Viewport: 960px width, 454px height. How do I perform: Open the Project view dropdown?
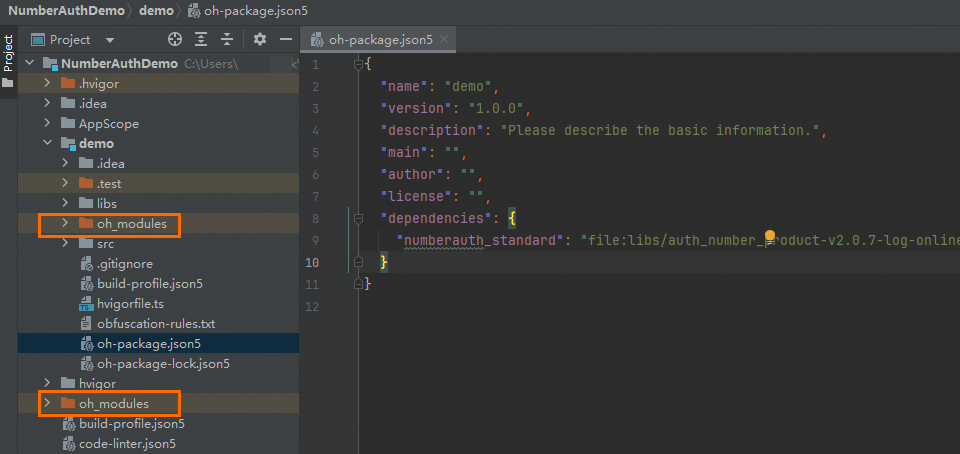pyautogui.click(x=110, y=40)
